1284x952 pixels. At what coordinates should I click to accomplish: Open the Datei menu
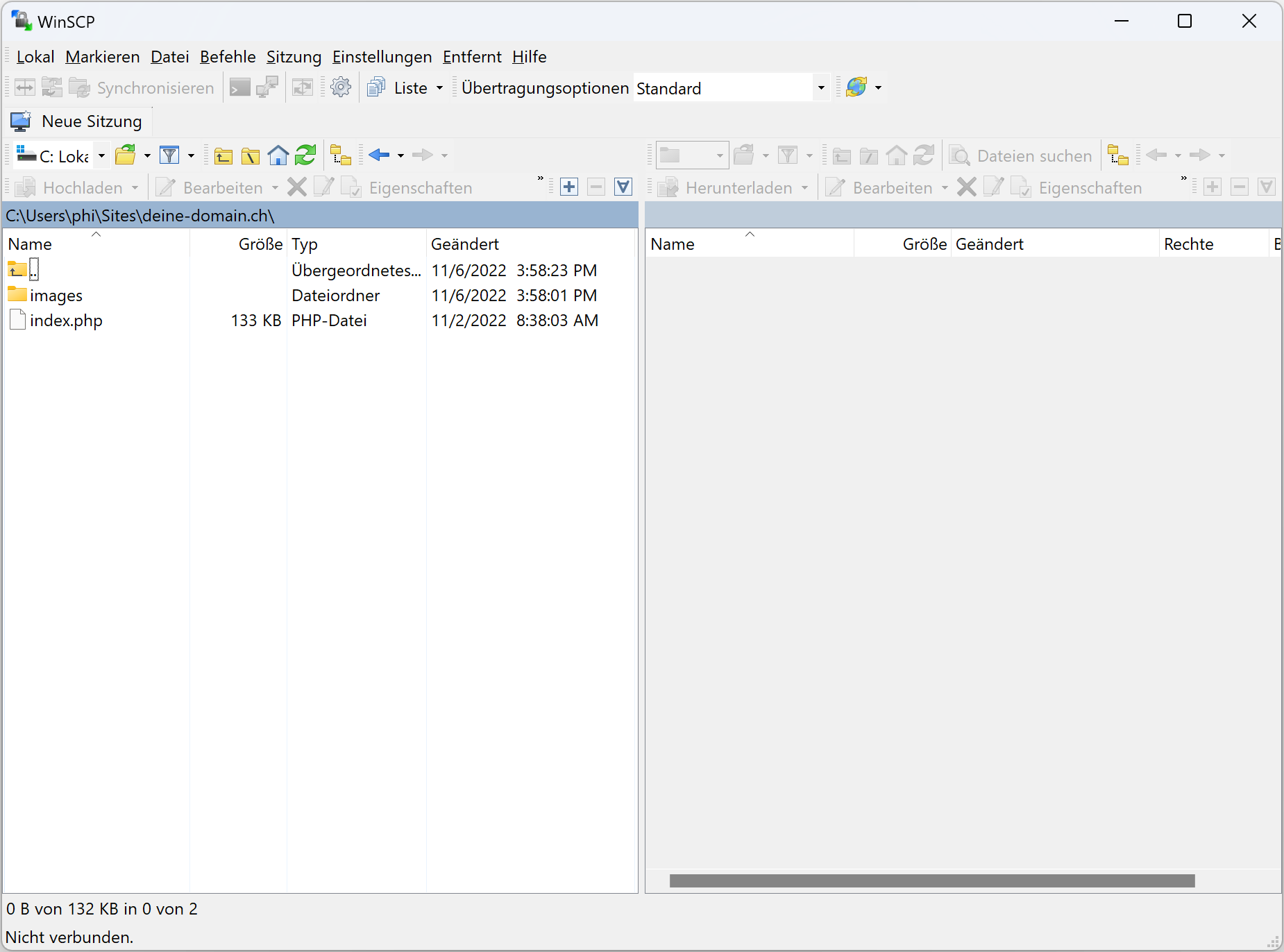pyautogui.click(x=170, y=57)
